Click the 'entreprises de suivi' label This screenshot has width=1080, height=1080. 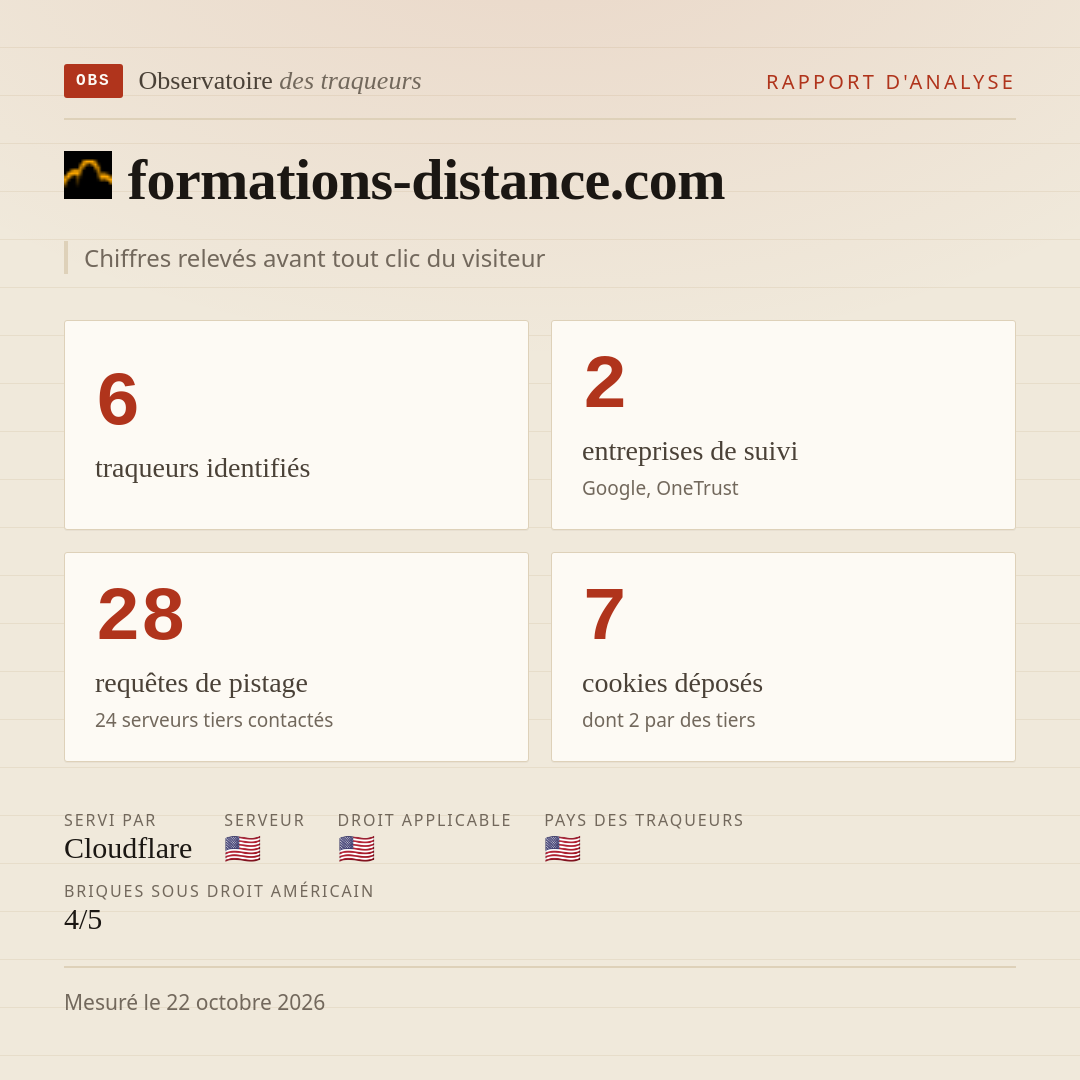[x=689, y=451]
